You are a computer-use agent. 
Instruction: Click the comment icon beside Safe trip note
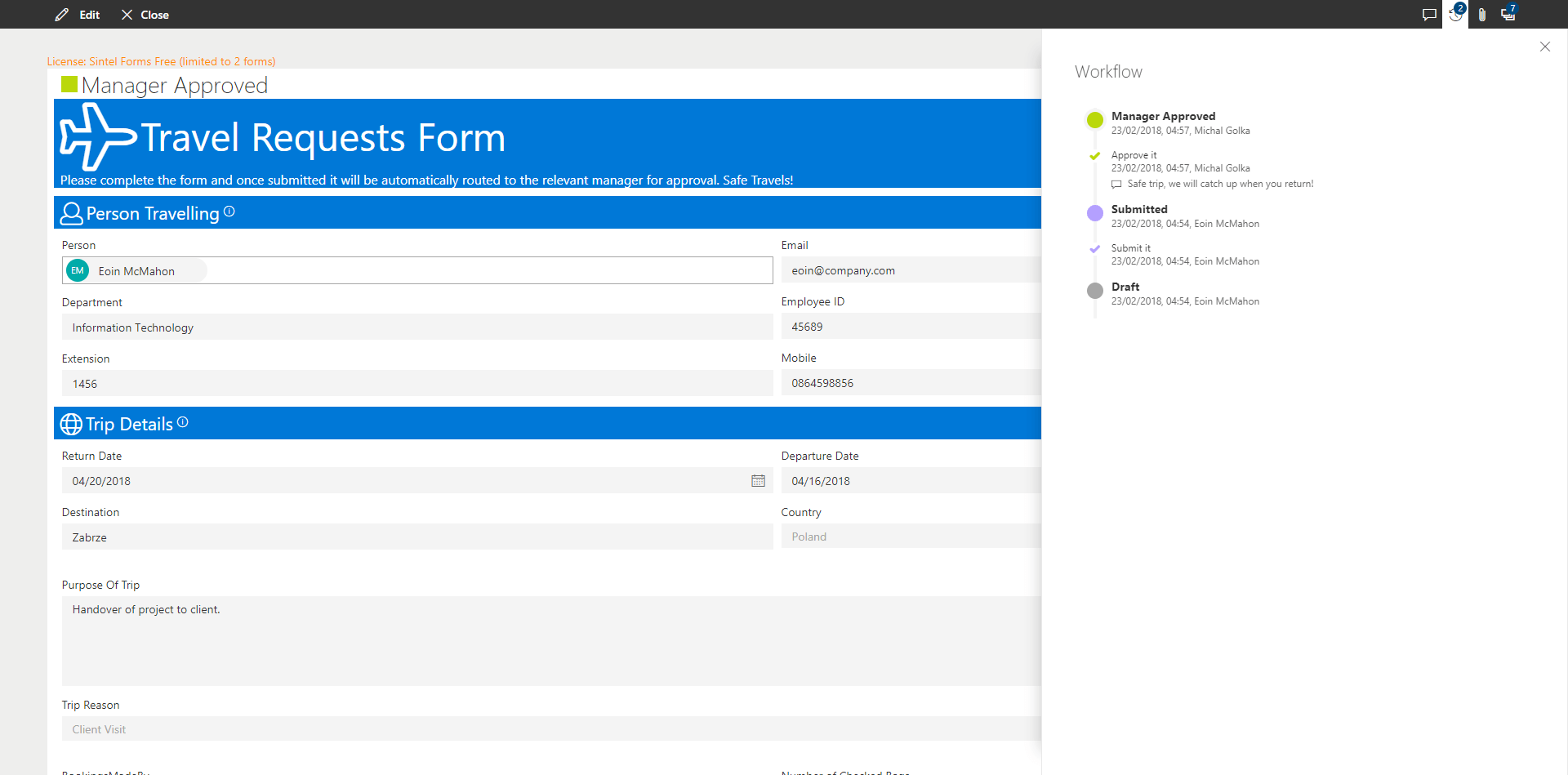1116,185
